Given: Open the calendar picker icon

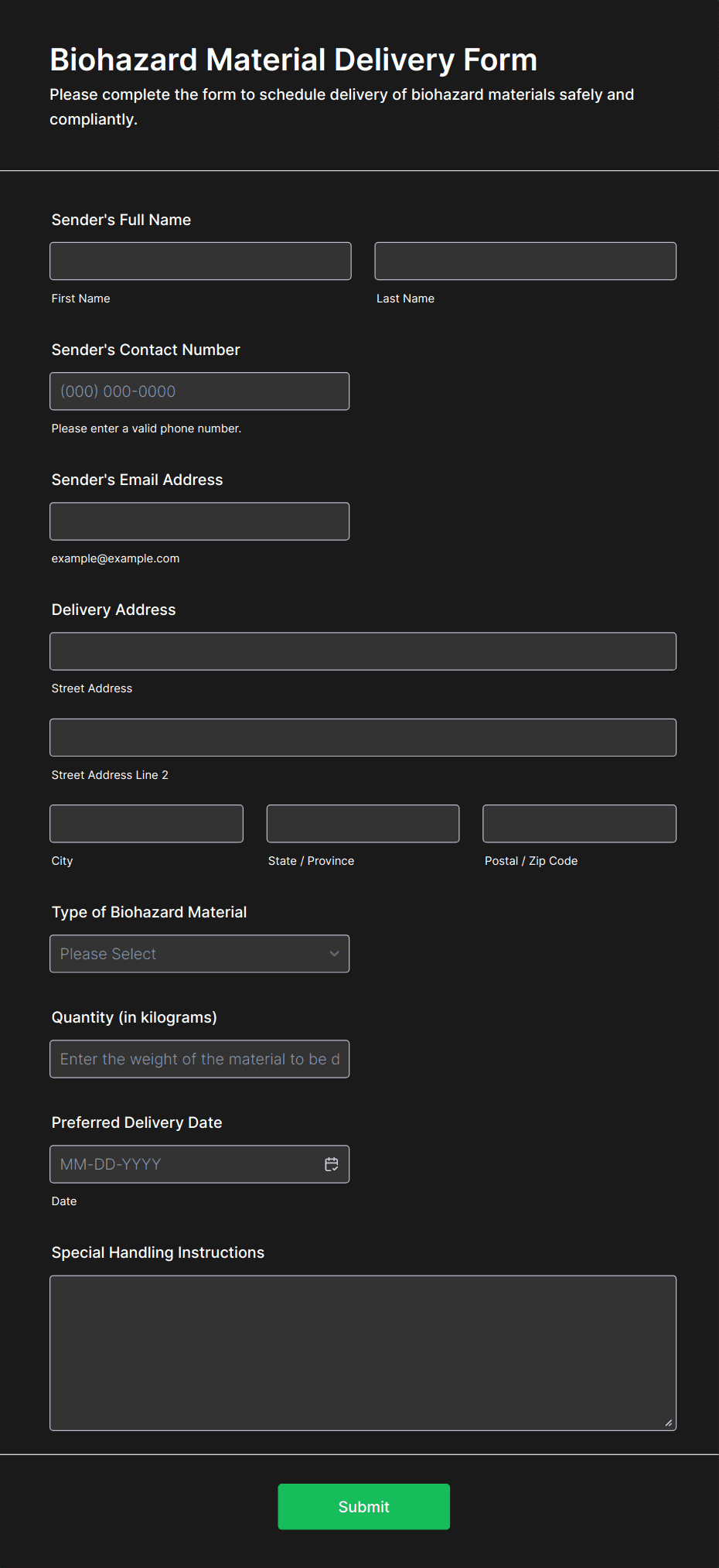Looking at the screenshot, I should tap(332, 1164).
